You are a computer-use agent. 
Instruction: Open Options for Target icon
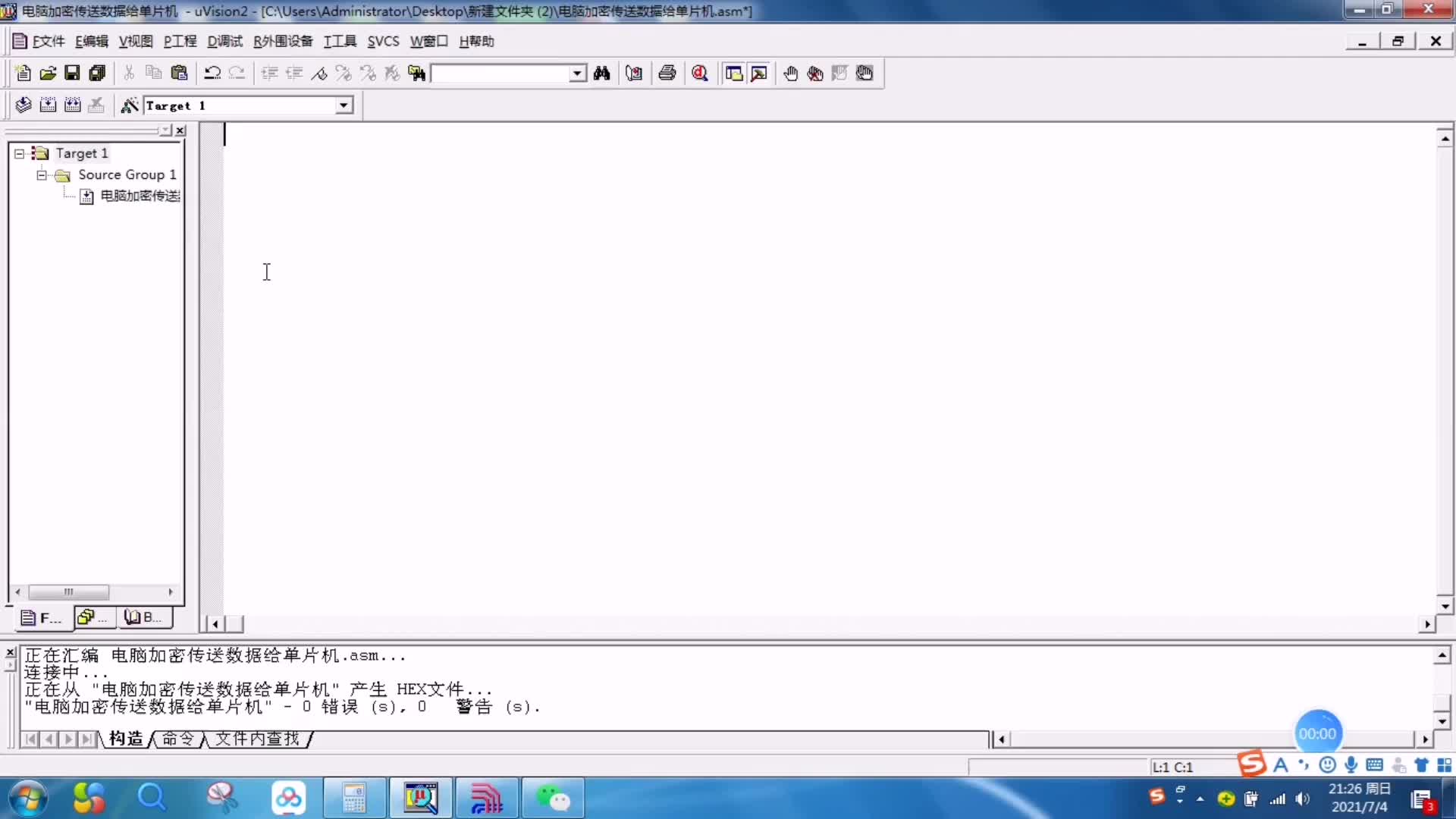(x=130, y=105)
